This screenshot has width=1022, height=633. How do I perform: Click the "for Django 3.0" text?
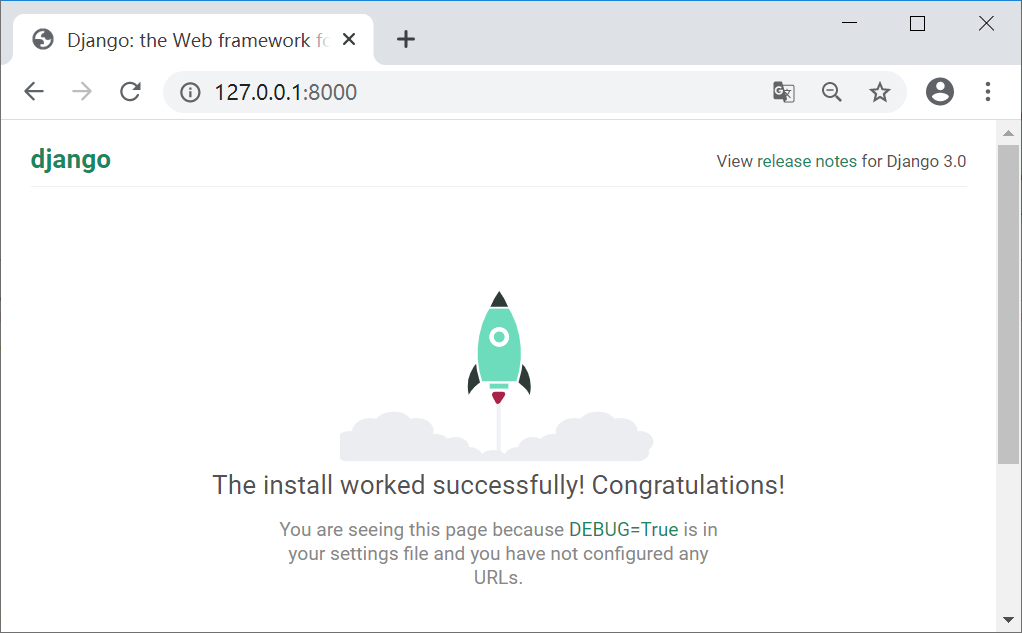point(914,161)
